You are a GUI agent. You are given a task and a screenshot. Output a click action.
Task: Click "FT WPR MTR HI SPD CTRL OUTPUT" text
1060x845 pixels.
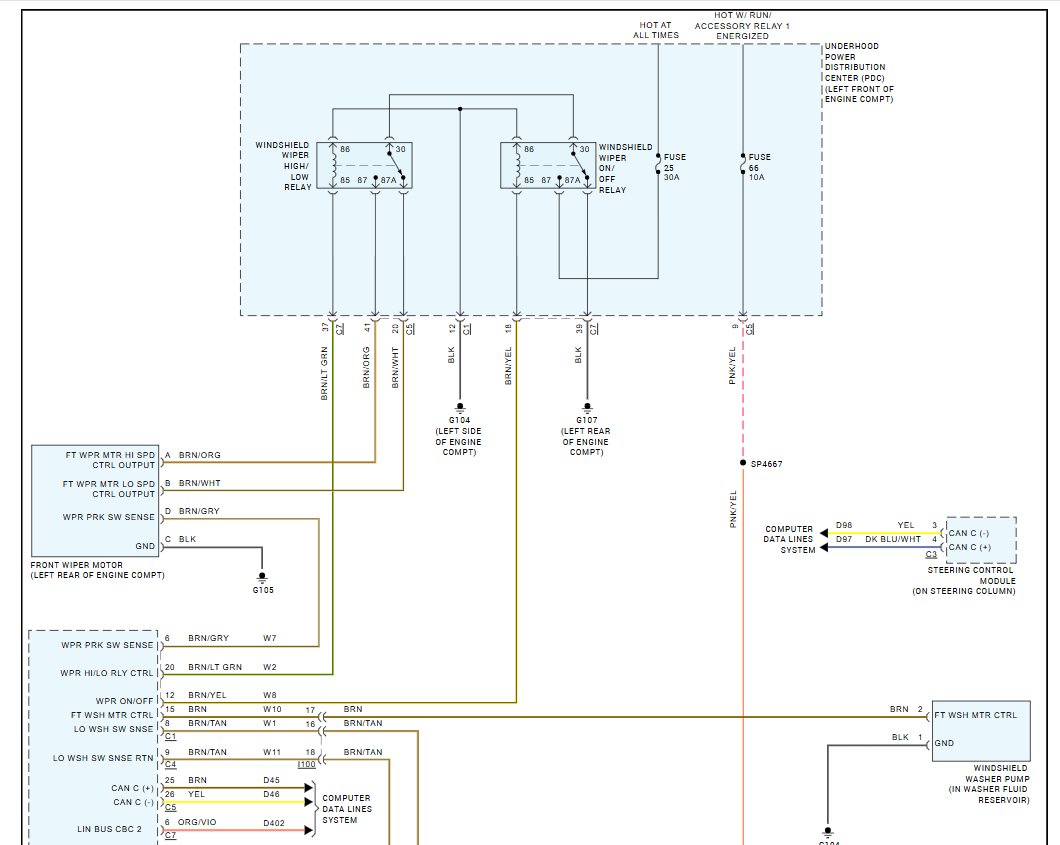tap(110, 460)
